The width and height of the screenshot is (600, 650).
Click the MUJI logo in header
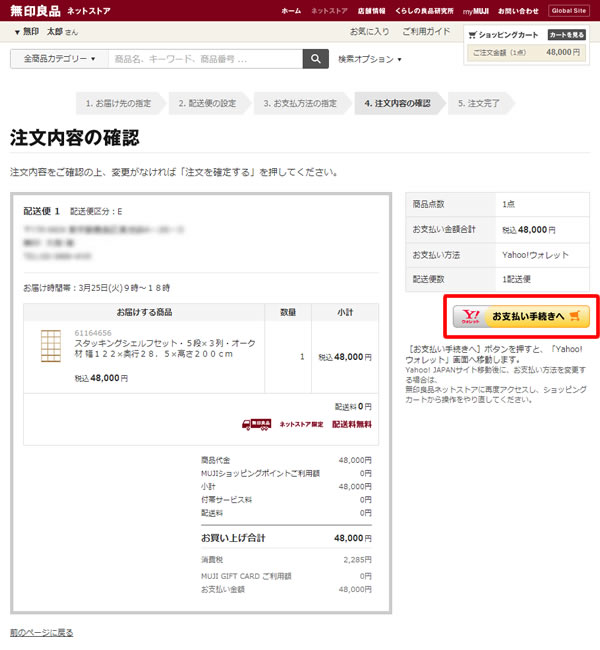(x=34, y=11)
